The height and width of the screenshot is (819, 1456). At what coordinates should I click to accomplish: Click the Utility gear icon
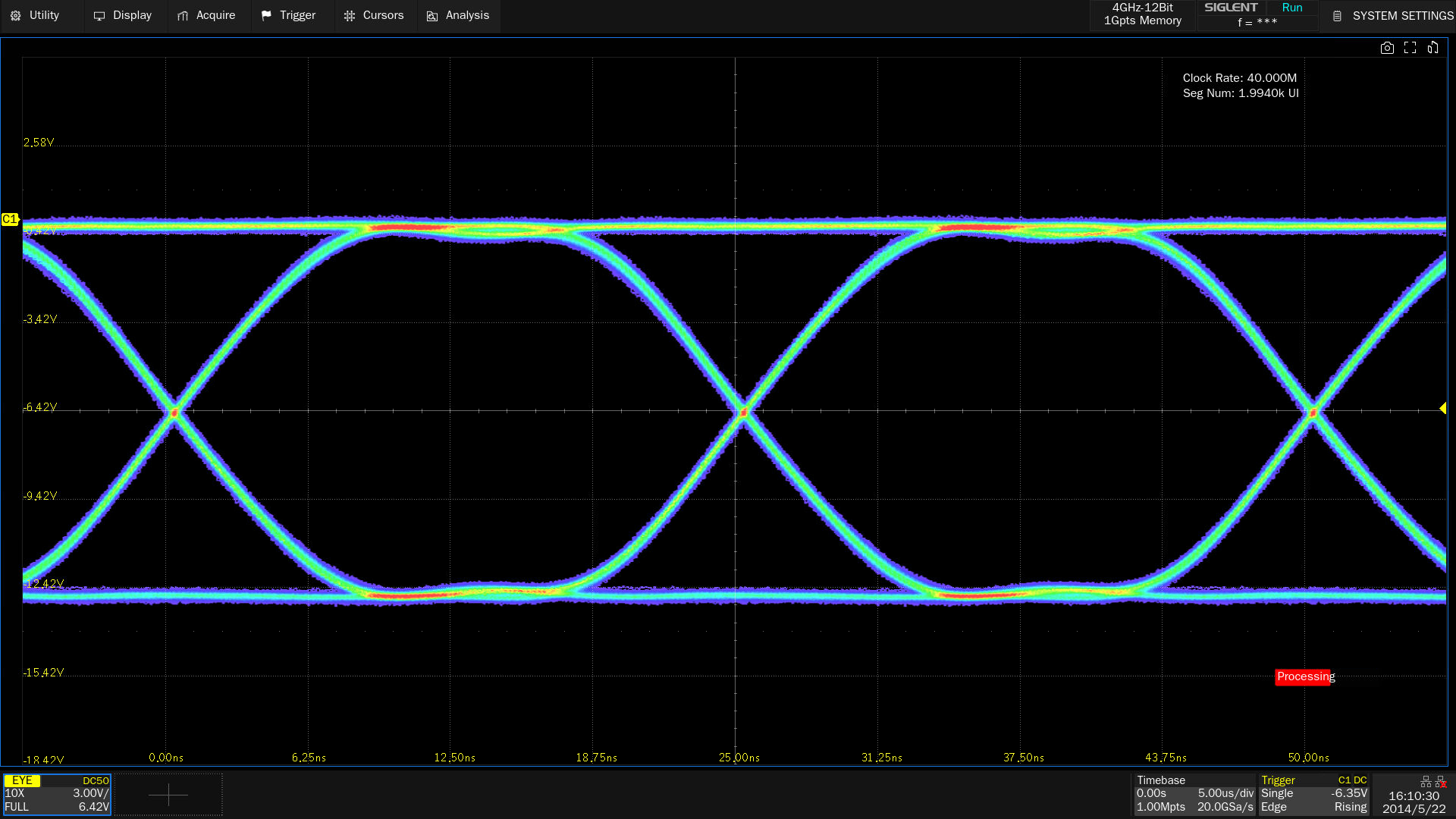[16, 16]
